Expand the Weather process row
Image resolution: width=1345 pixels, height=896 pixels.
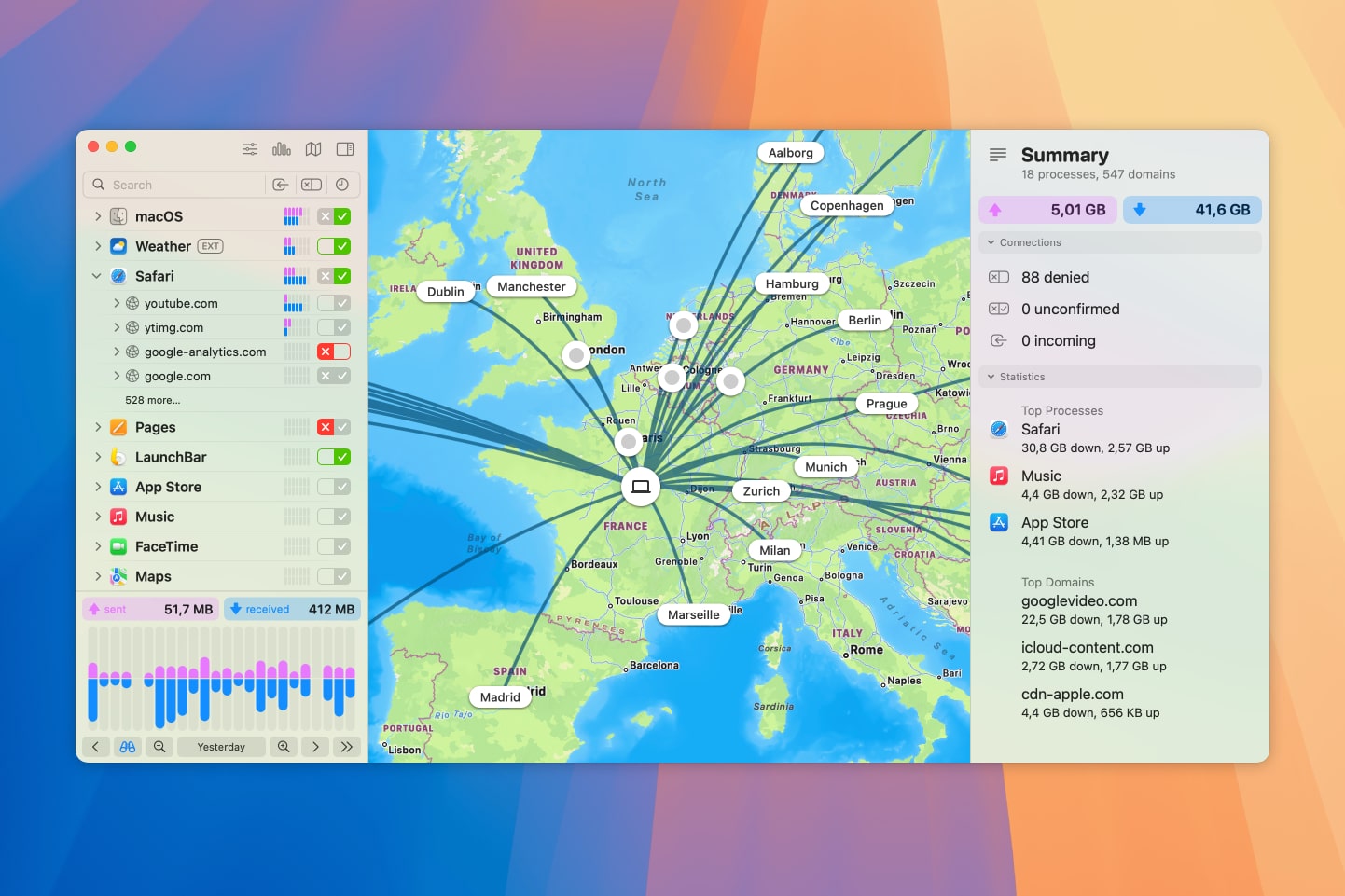point(97,246)
